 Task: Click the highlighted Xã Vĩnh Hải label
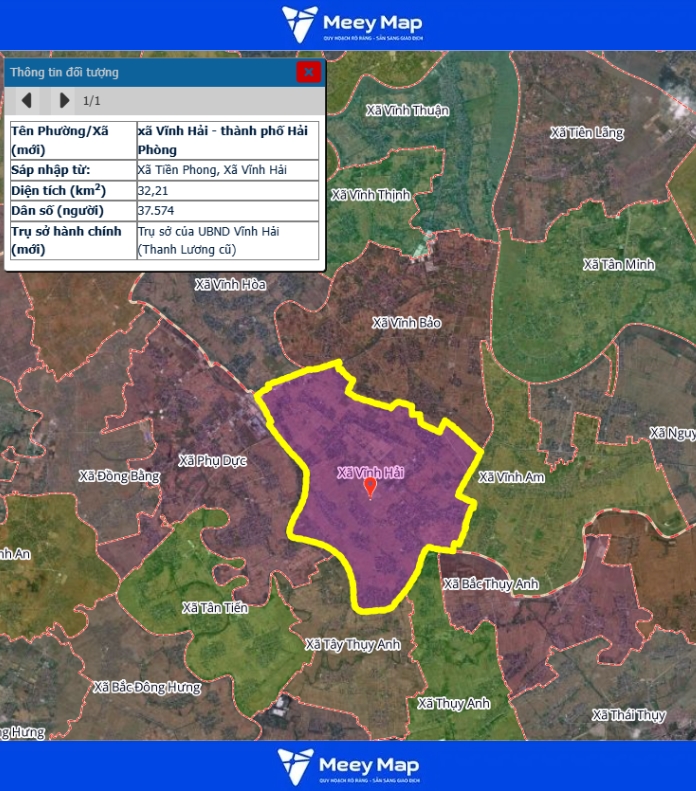click(x=370, y=471)
